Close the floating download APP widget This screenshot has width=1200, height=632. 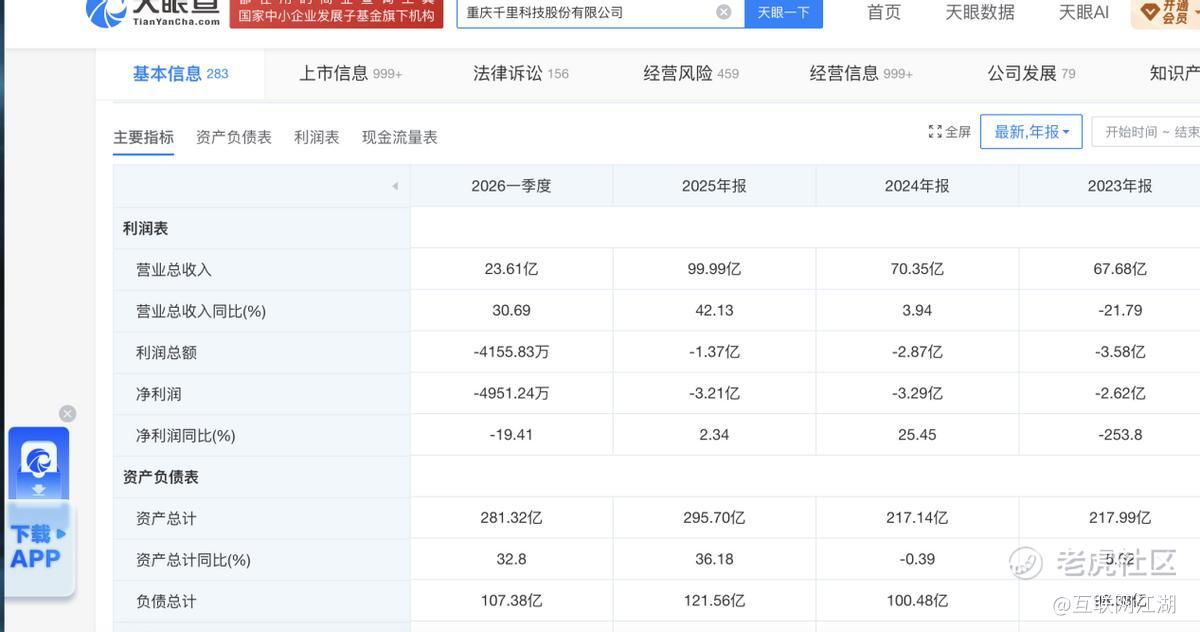pyautogui.click(x=67, y=414)
